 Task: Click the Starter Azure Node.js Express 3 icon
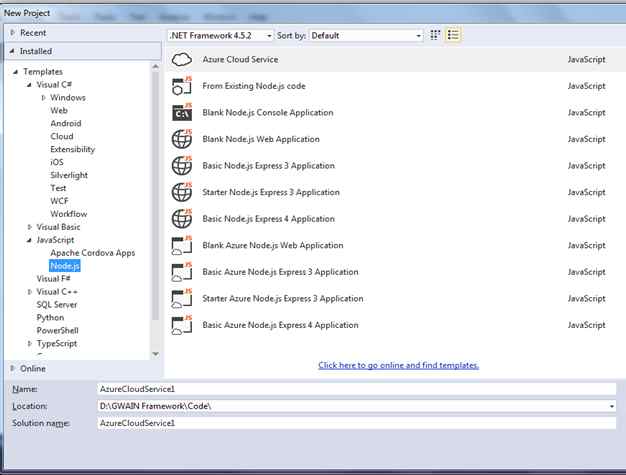(x=182, y=299)
